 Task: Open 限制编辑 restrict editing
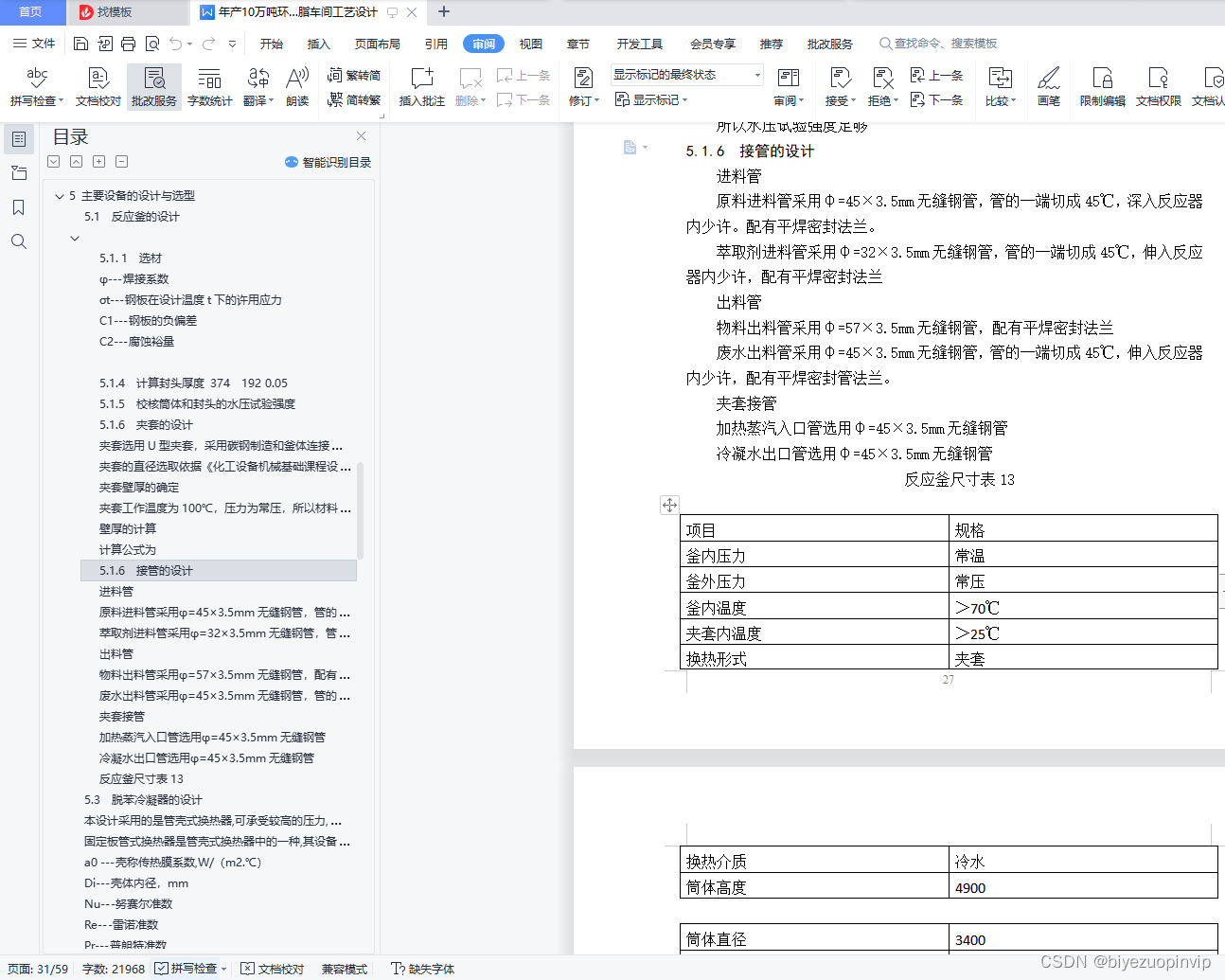pos(1102,86)
